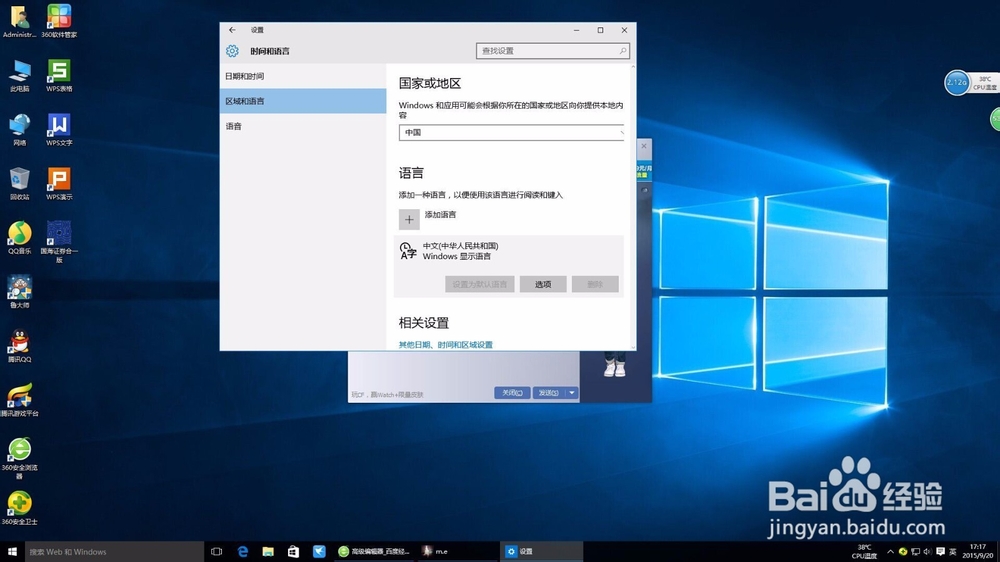This screenshot has width=1000, height=562.
Task: Click the volume icon in the system tray
Action: [x=927, y=551]
